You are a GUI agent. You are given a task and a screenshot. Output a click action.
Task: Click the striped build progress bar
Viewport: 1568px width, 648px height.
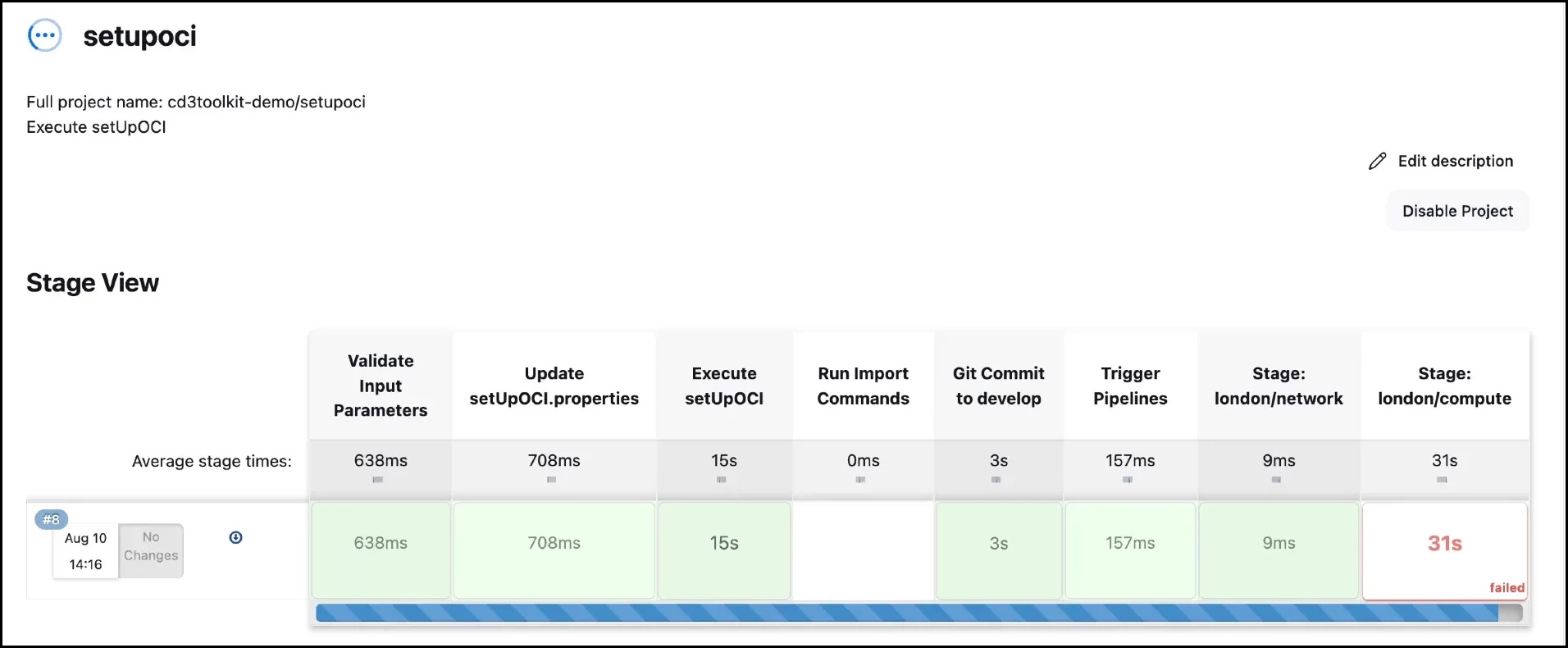pyautogui.click(x=906, y=613)
